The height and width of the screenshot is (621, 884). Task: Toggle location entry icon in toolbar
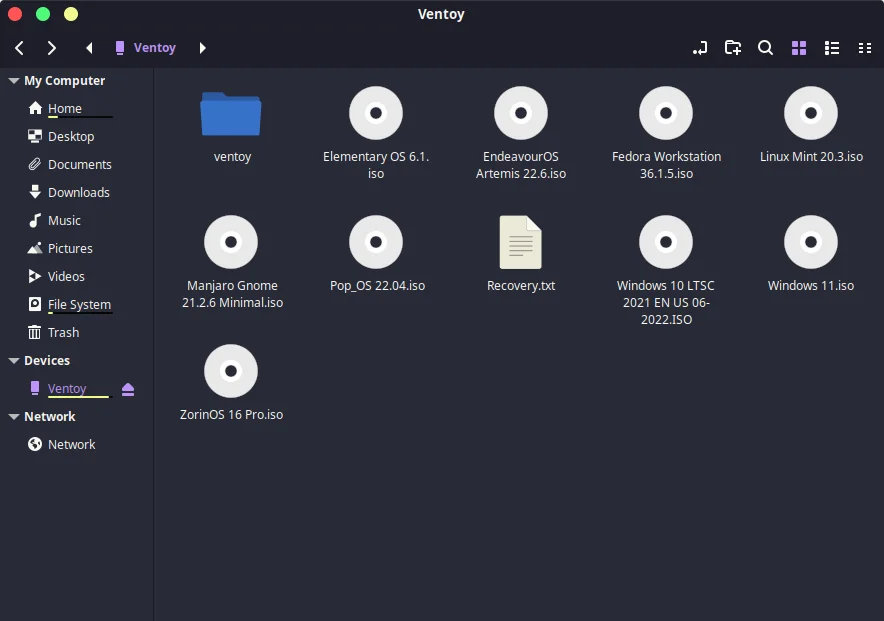click(x=700, y=48)
